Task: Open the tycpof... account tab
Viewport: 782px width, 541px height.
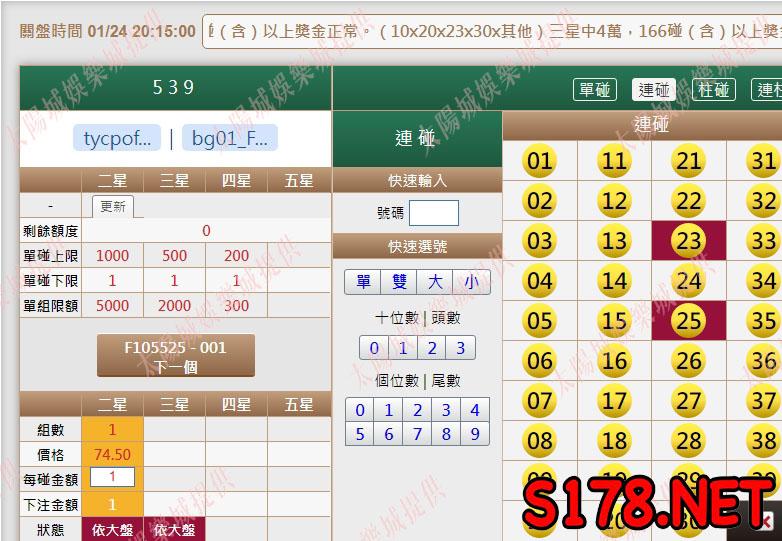Action: tap(117, 138)
